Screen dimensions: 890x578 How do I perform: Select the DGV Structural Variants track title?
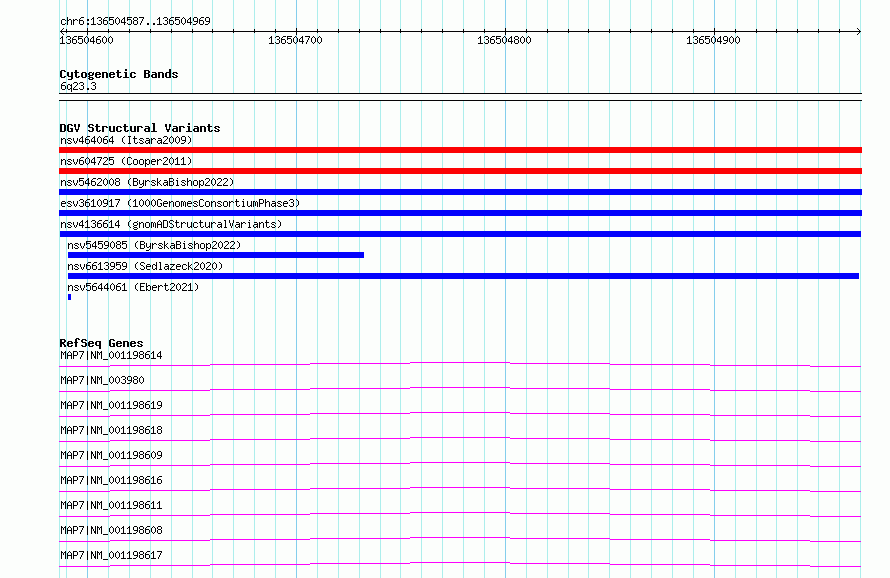[x=140, y=128]
